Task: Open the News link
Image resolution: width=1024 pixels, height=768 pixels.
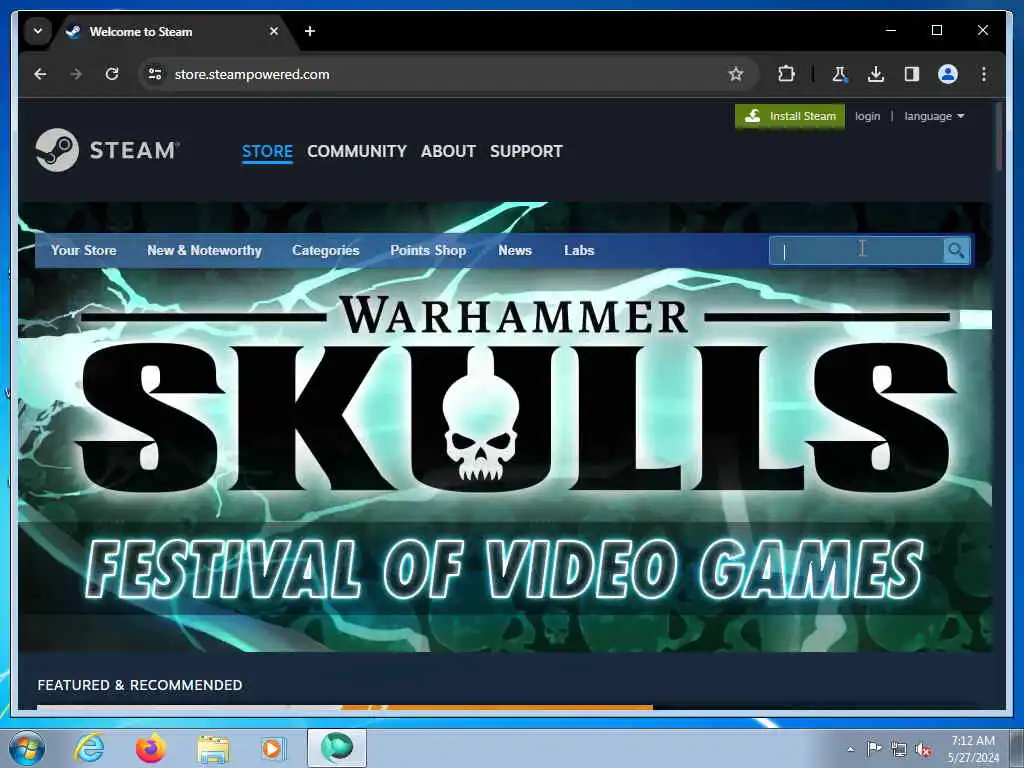Action: point(515,251)
